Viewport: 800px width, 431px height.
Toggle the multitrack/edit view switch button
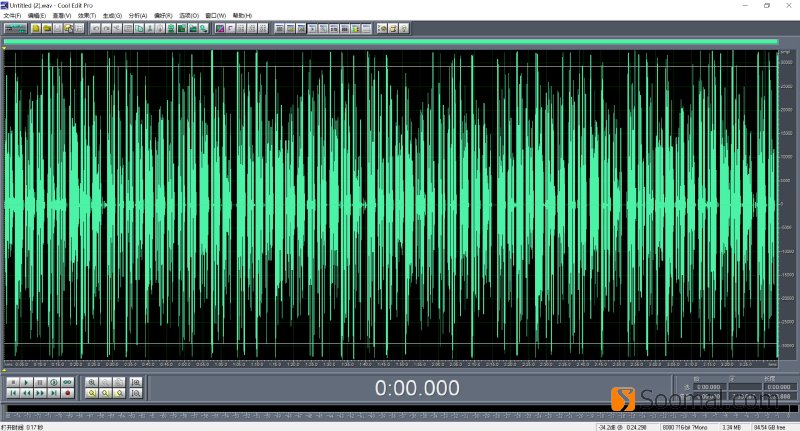[x=15, y=29]
